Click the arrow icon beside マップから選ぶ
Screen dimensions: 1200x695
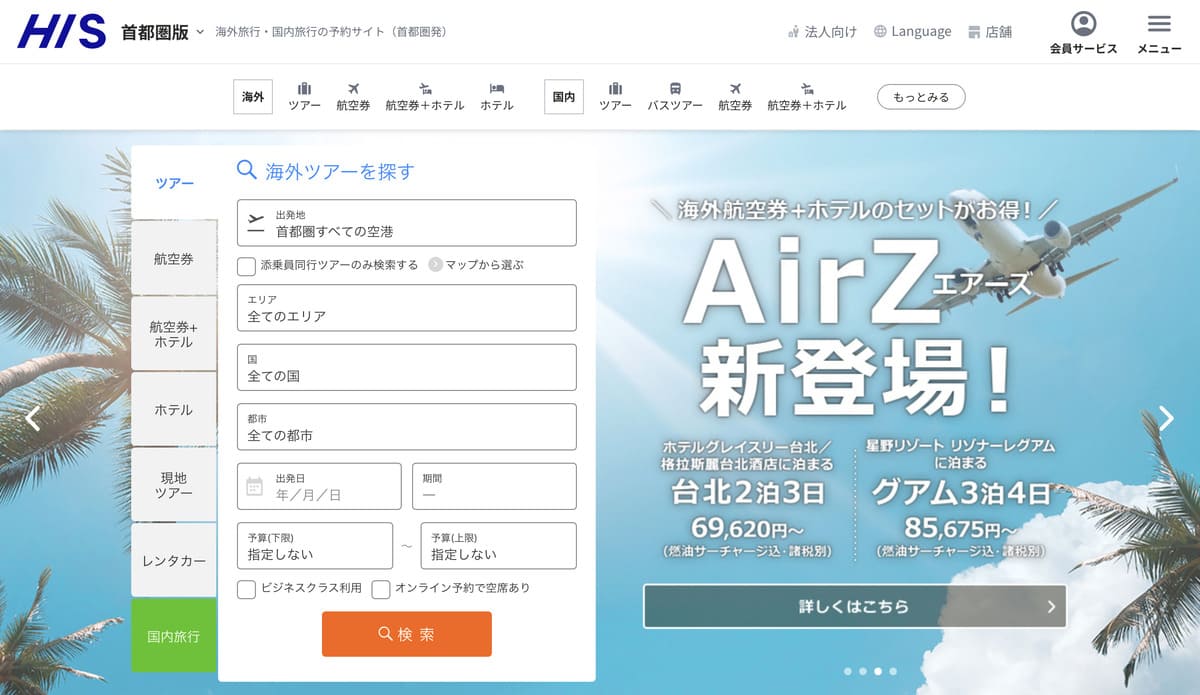coord(435,265)
